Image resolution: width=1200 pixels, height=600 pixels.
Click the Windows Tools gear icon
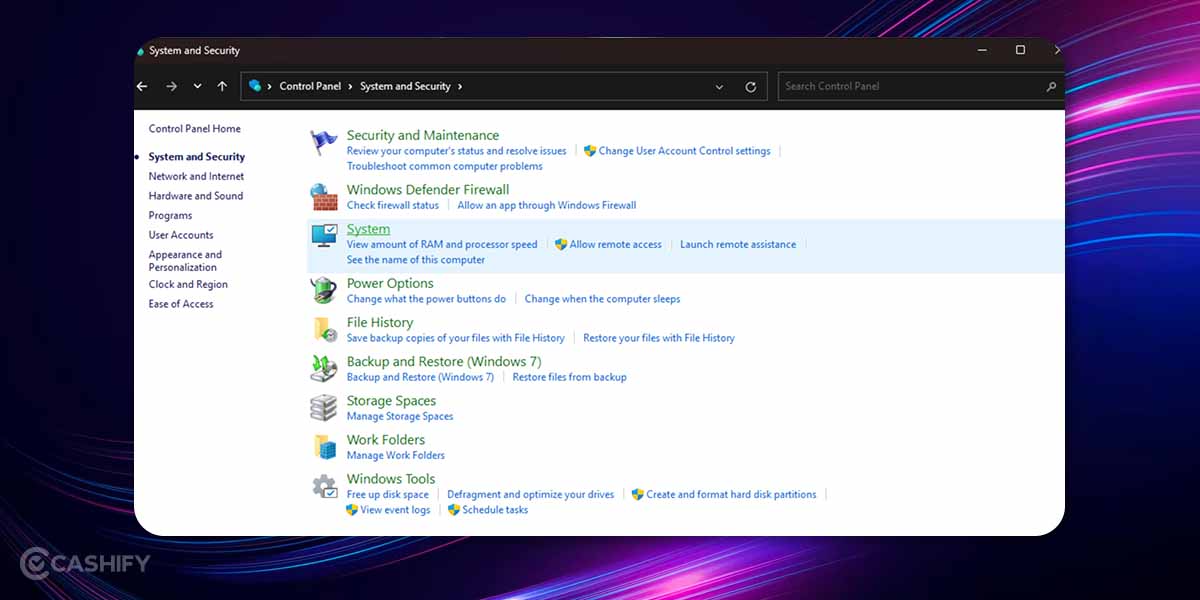323,486
